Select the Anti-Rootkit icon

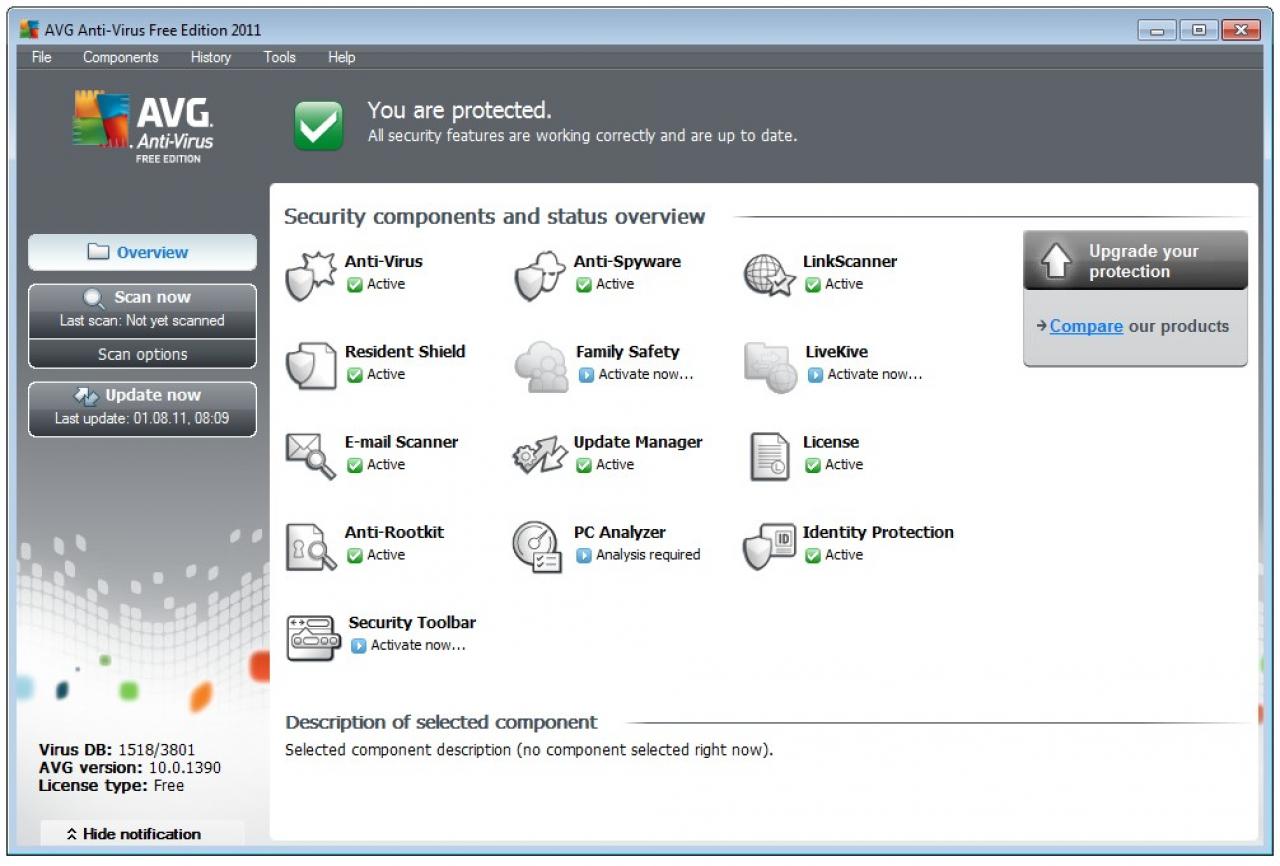point(311,547)
